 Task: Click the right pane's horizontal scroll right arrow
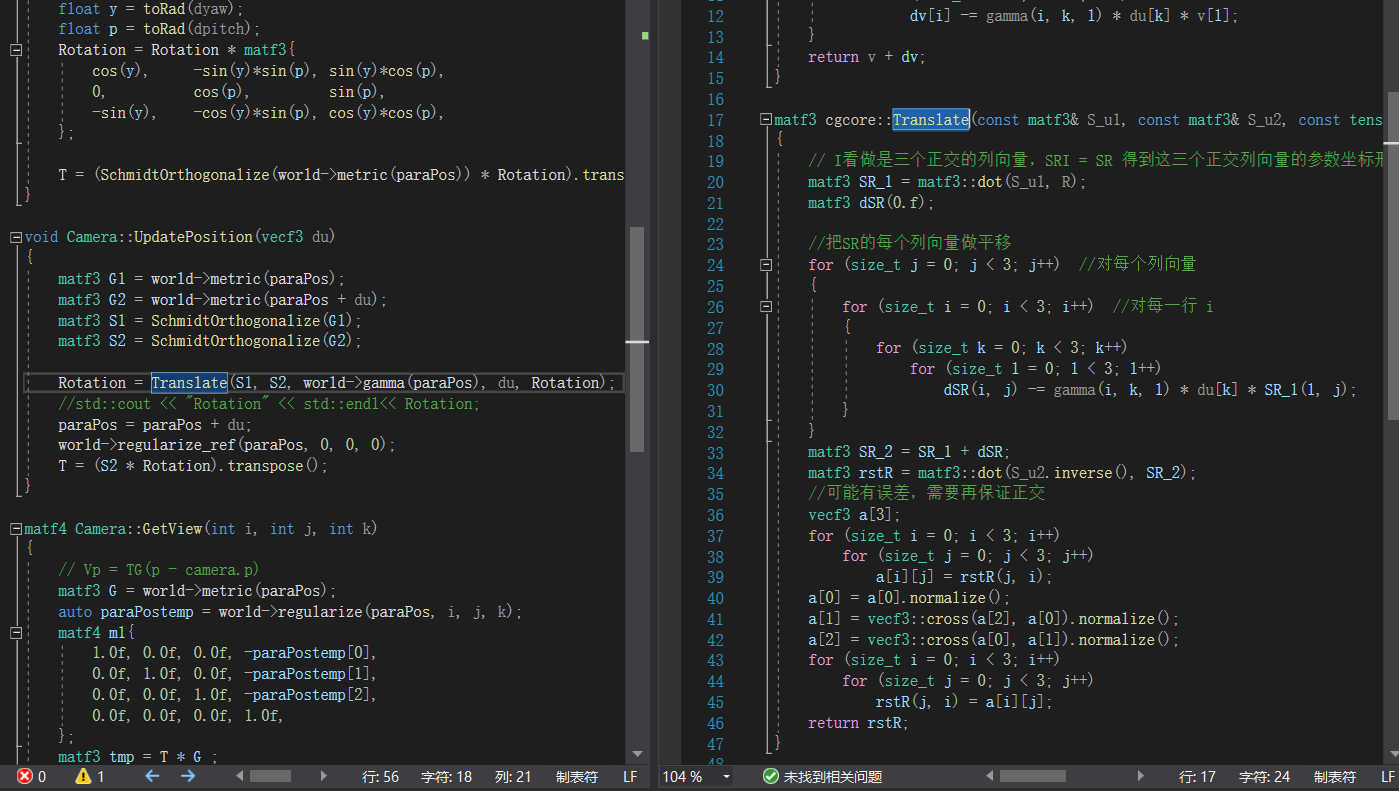[1140, 776]
